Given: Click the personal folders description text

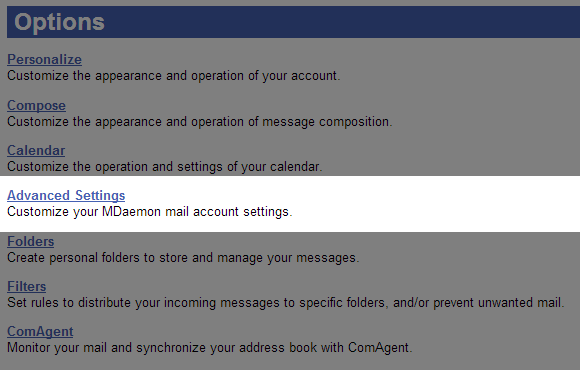Looking at the screenshot, I should click(x=183, y=258).
